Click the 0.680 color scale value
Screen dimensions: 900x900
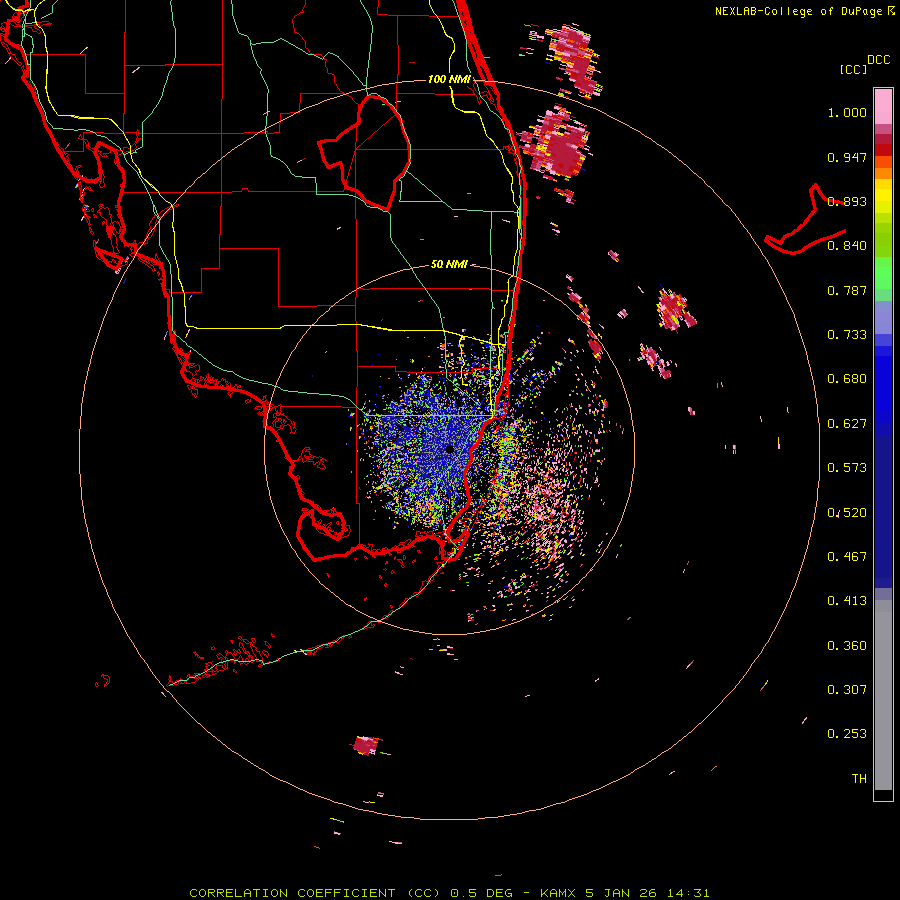click(x=847, y=379)
